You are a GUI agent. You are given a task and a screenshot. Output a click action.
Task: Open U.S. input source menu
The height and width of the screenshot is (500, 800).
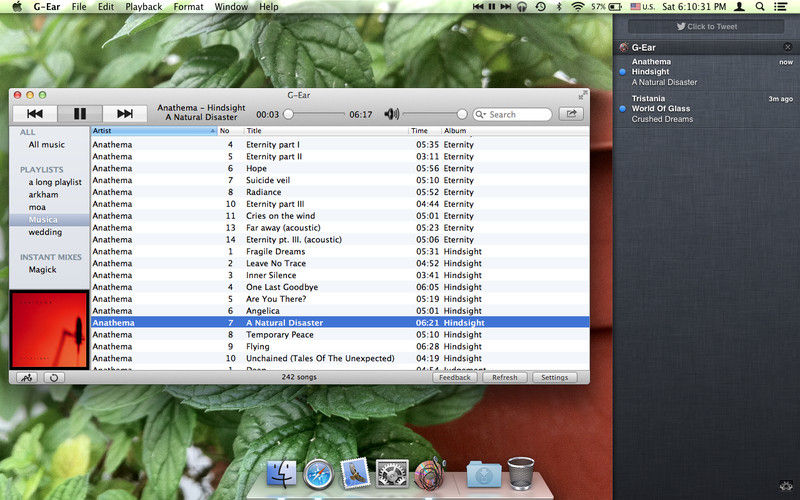(x=643, y=7)
